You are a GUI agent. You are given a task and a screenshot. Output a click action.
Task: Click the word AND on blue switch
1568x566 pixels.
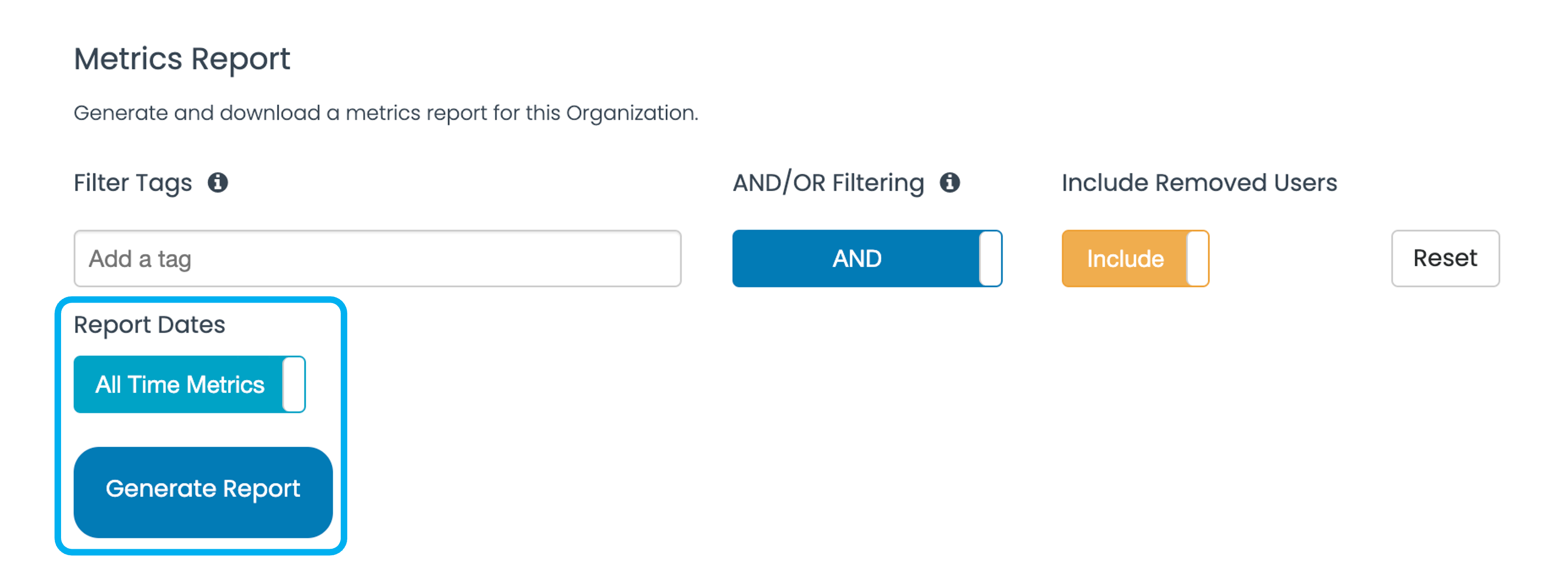pos(857,259)
